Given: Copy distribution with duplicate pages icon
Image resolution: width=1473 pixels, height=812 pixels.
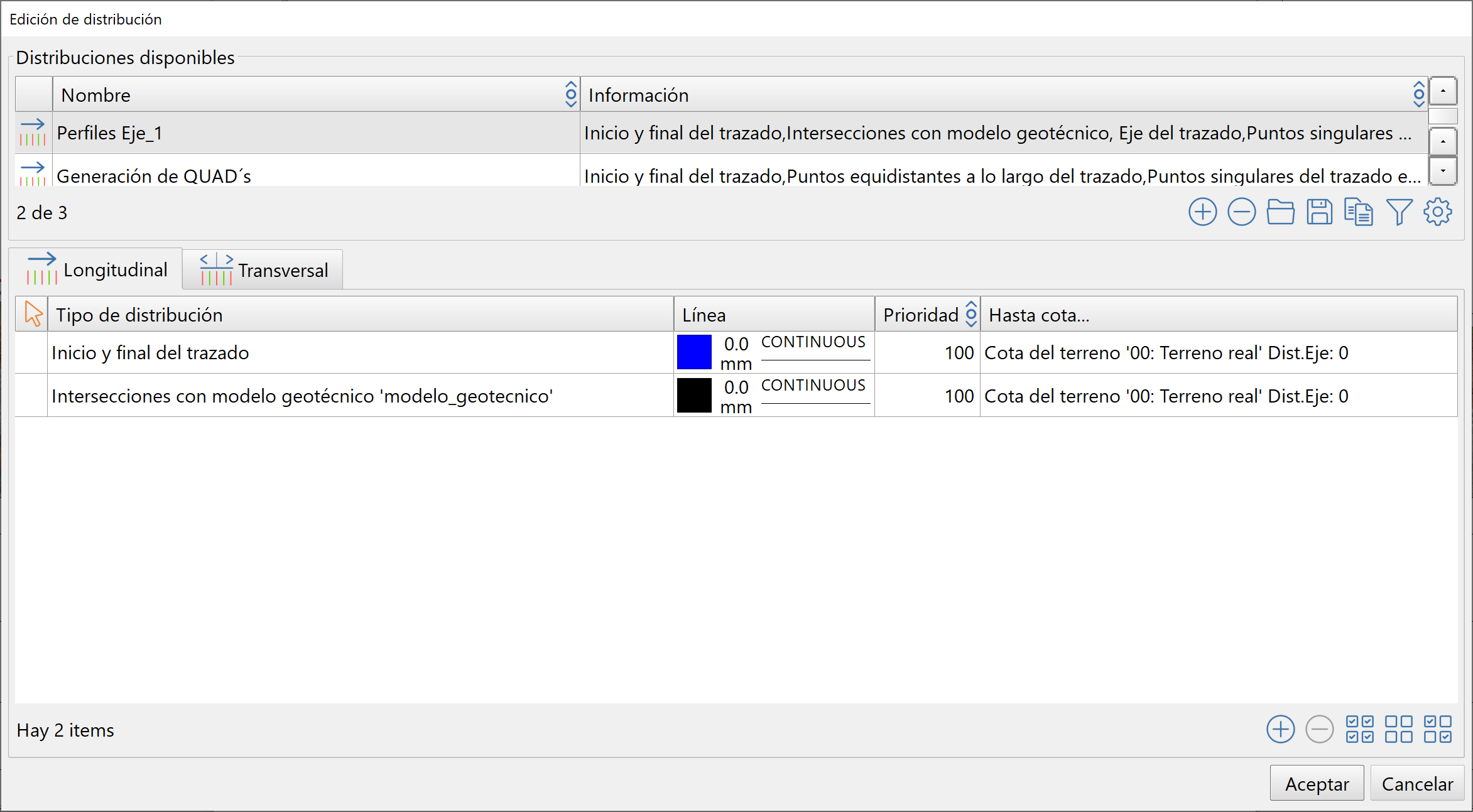Looking at the screenshot, I should click(1358, 212).
